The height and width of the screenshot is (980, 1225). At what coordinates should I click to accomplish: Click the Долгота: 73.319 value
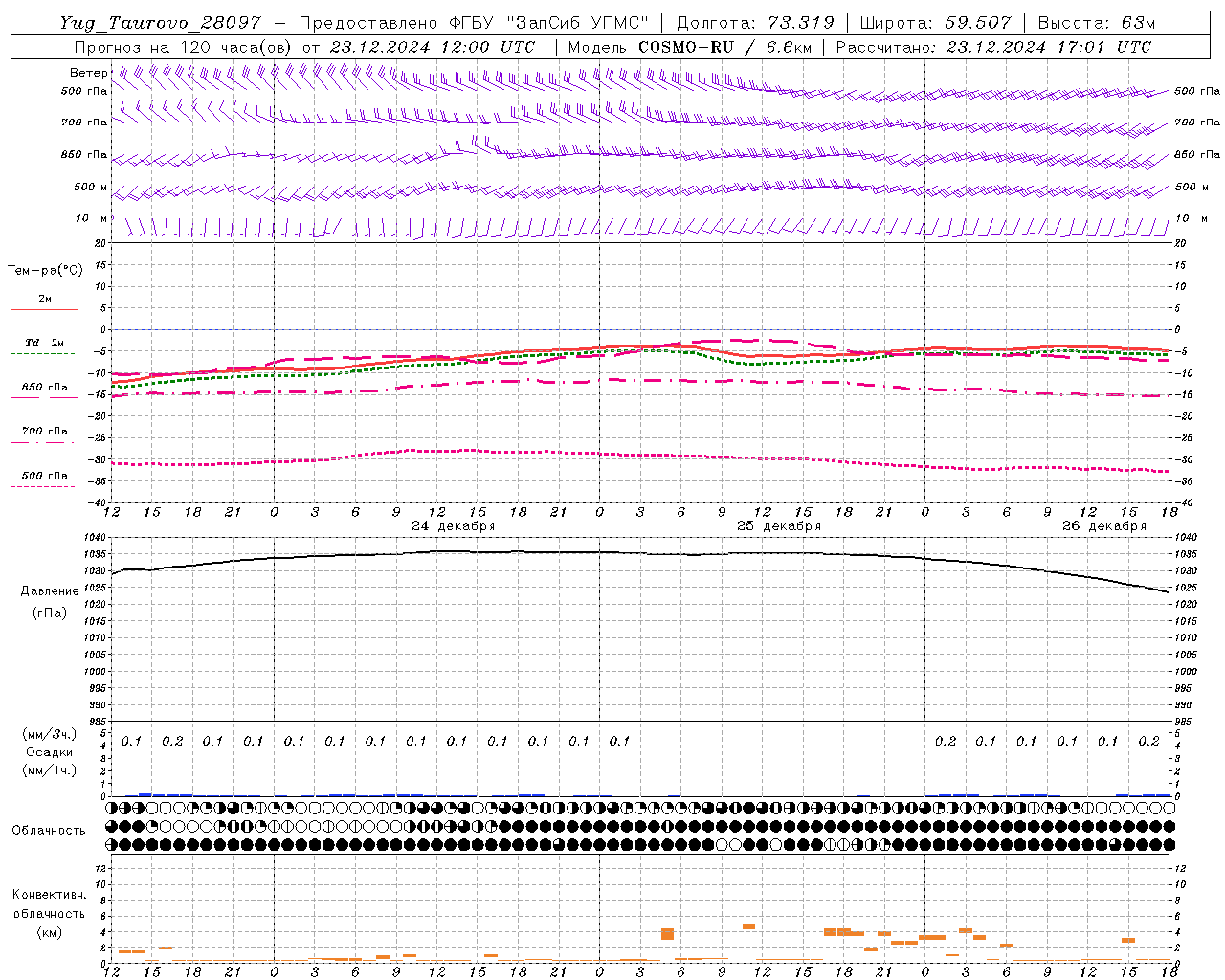755,23
